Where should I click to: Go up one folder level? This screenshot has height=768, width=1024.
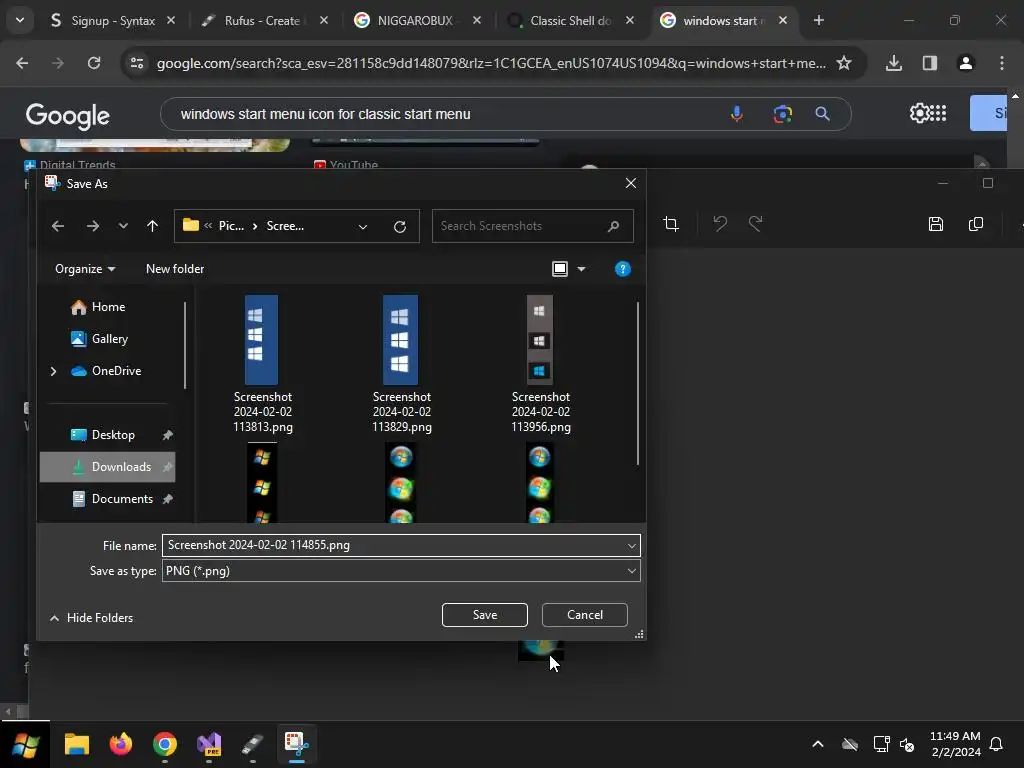(x=152, y=226)
